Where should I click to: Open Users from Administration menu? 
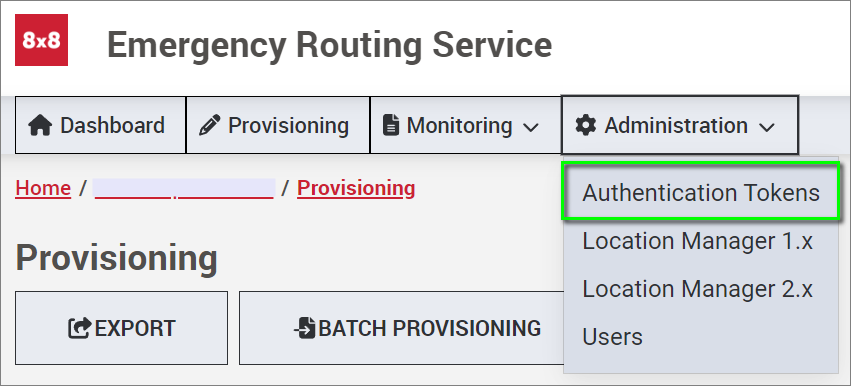click(613, 336)
